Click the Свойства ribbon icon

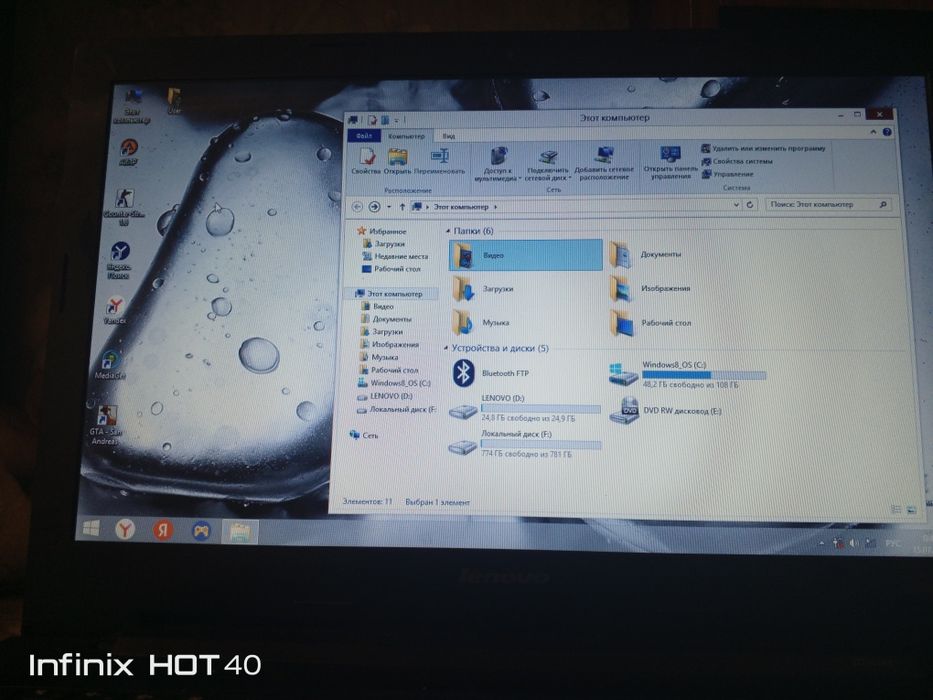[365, 161]
